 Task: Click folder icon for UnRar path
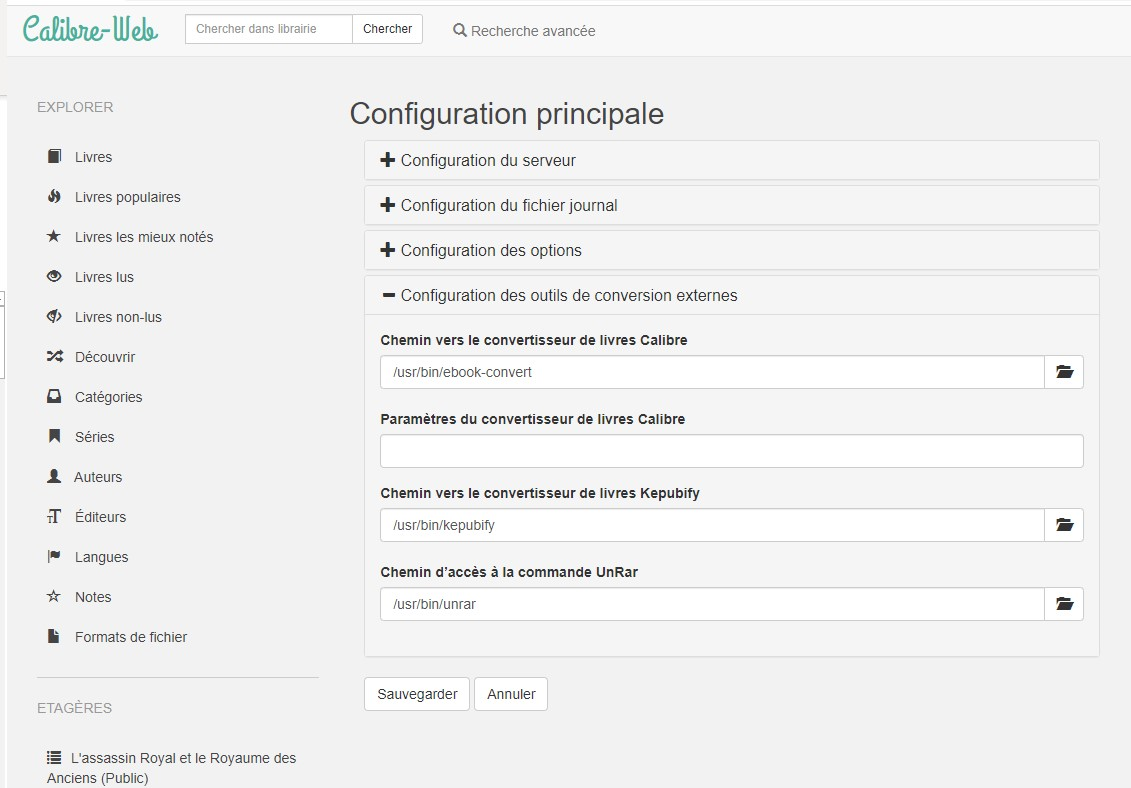coord(1064,604)
